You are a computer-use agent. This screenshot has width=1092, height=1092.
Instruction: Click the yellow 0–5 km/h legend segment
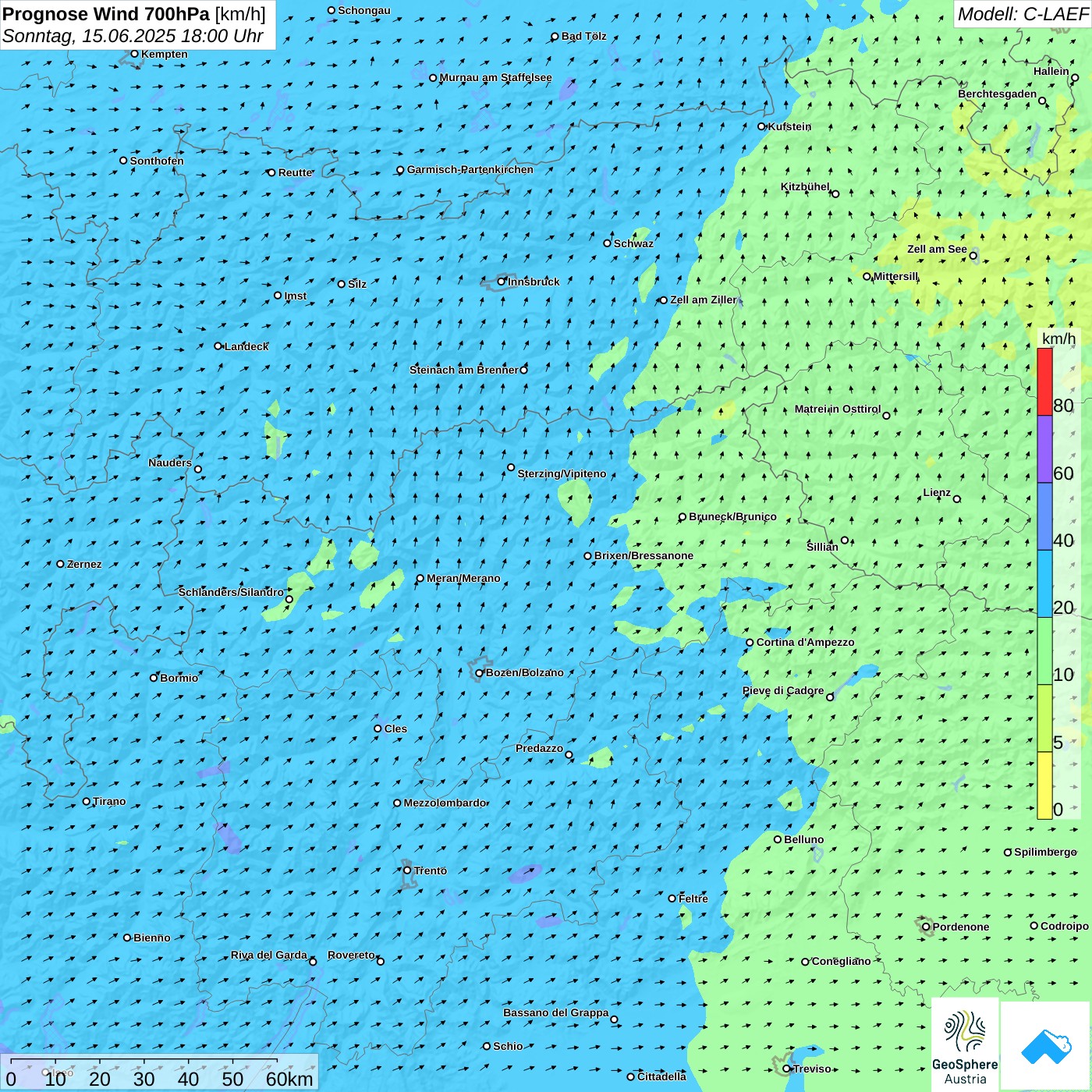tap(1044, 785)
